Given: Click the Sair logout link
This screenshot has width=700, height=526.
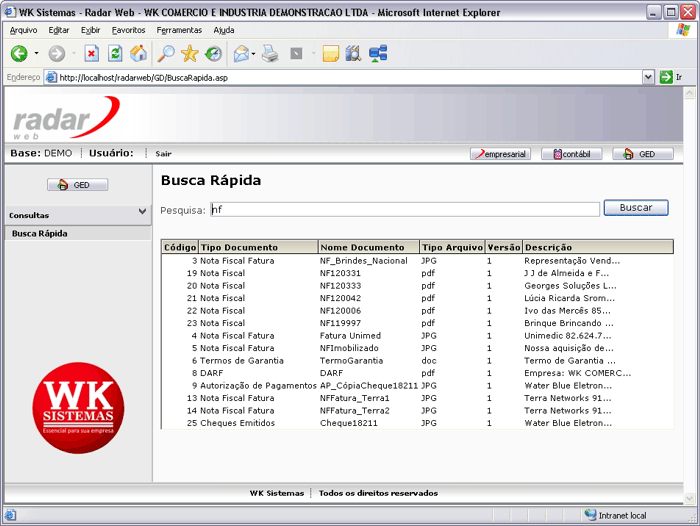Looking at the screenshot, I should click(163, 154).
